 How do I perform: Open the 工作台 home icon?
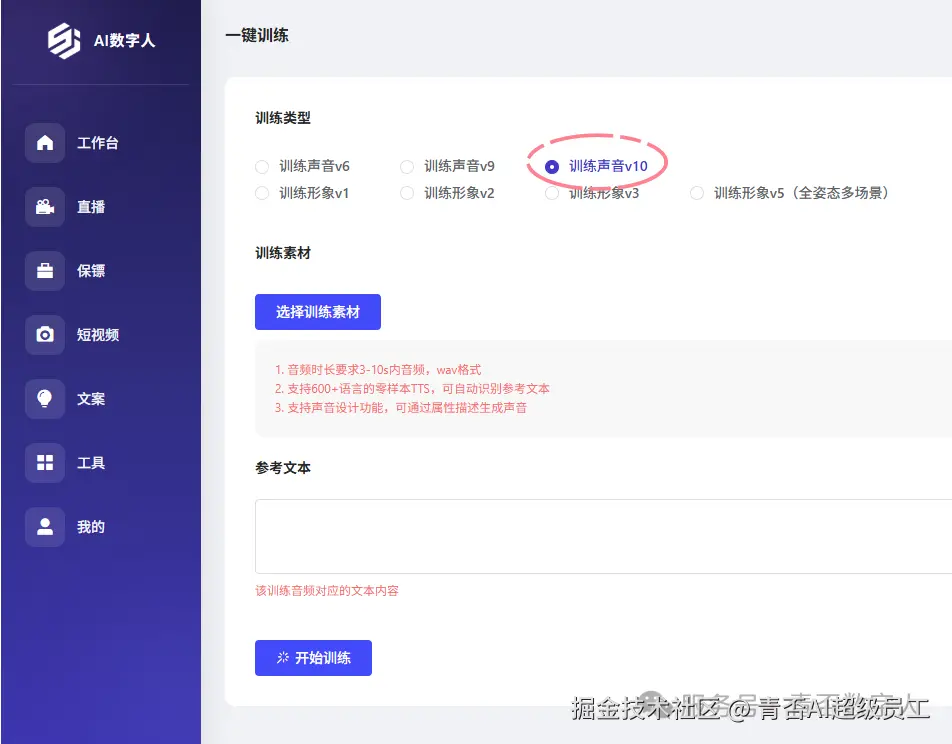(45, 143)
